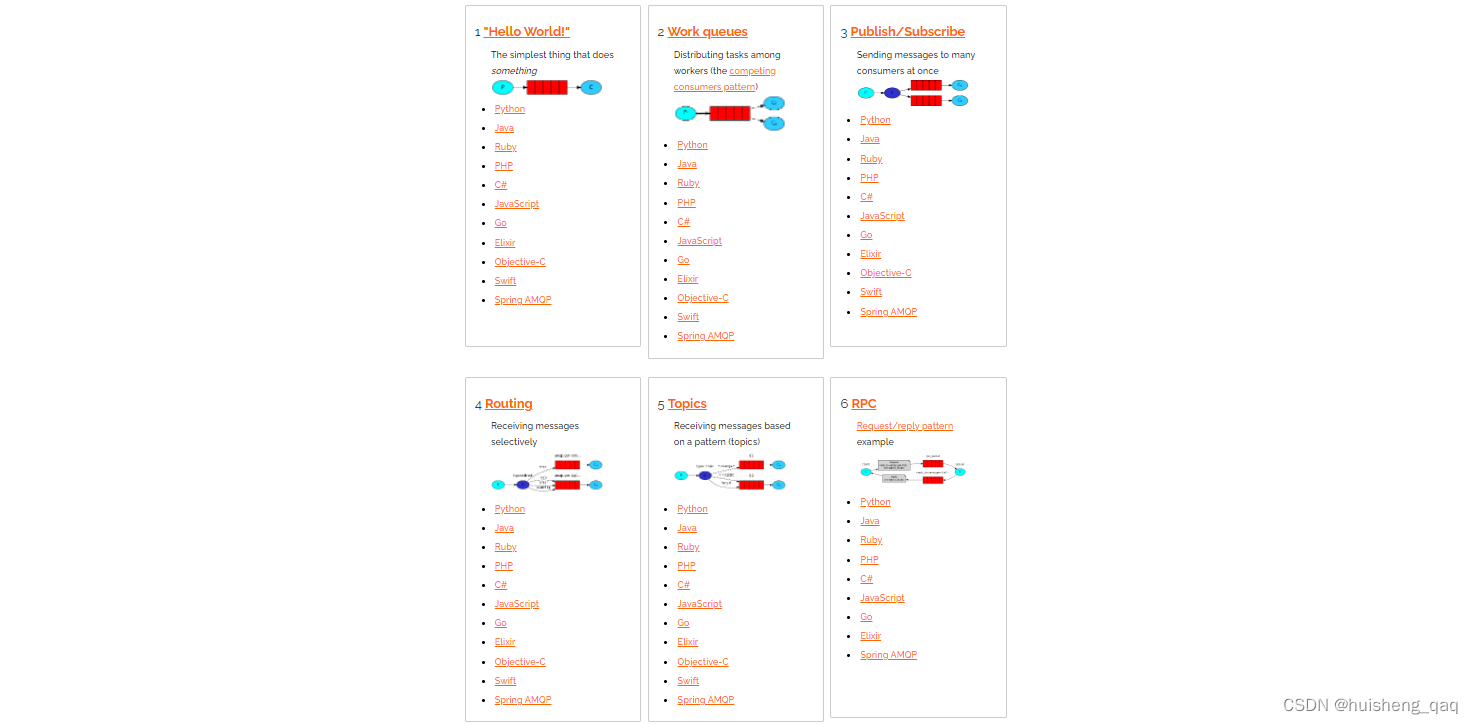Viewport: 1473px width, 724px height.
Task: Follow the Request/reply pattern link
Action: tap(905, 426)
